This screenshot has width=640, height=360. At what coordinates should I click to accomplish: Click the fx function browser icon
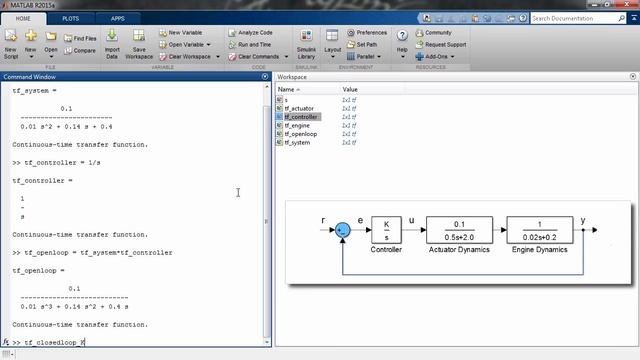tap(6, 342)
